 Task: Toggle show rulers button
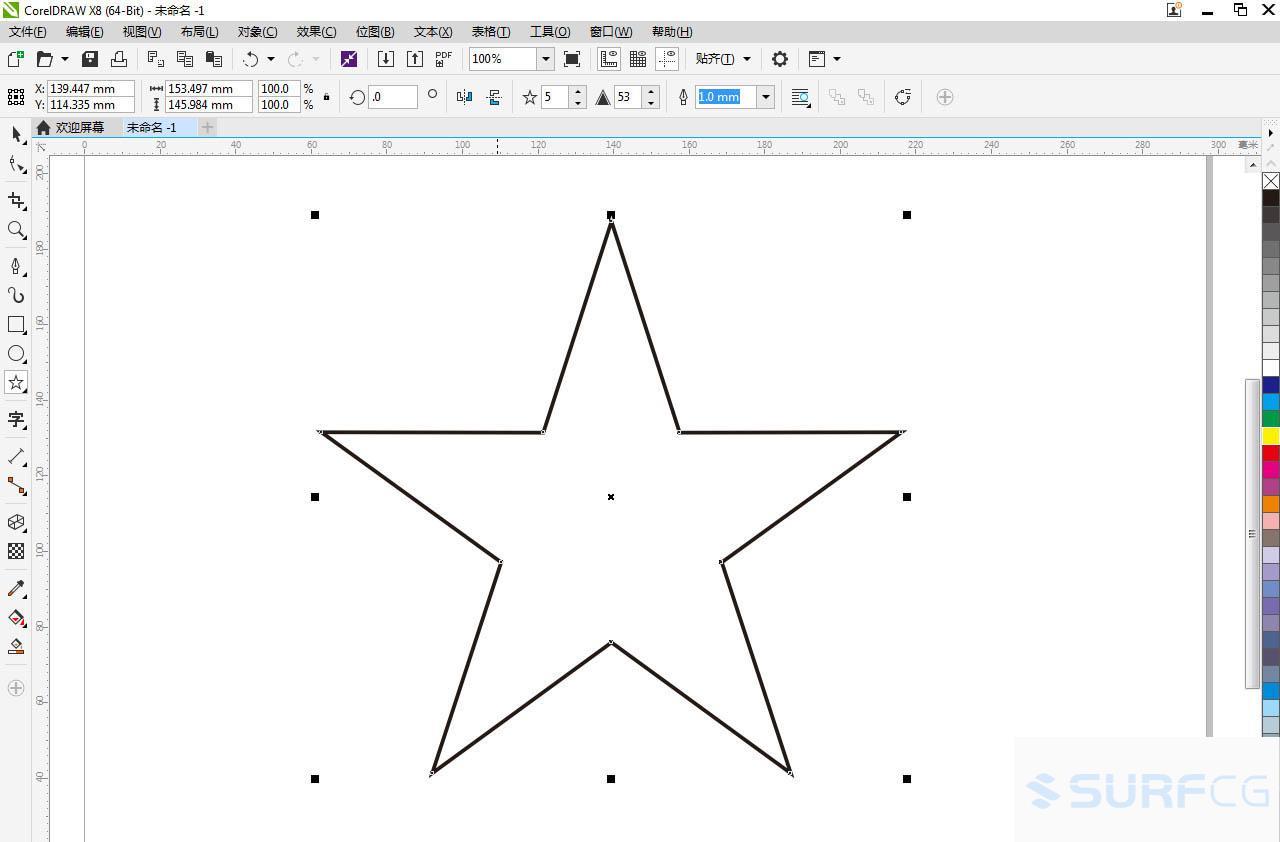[x=608, y=59]
